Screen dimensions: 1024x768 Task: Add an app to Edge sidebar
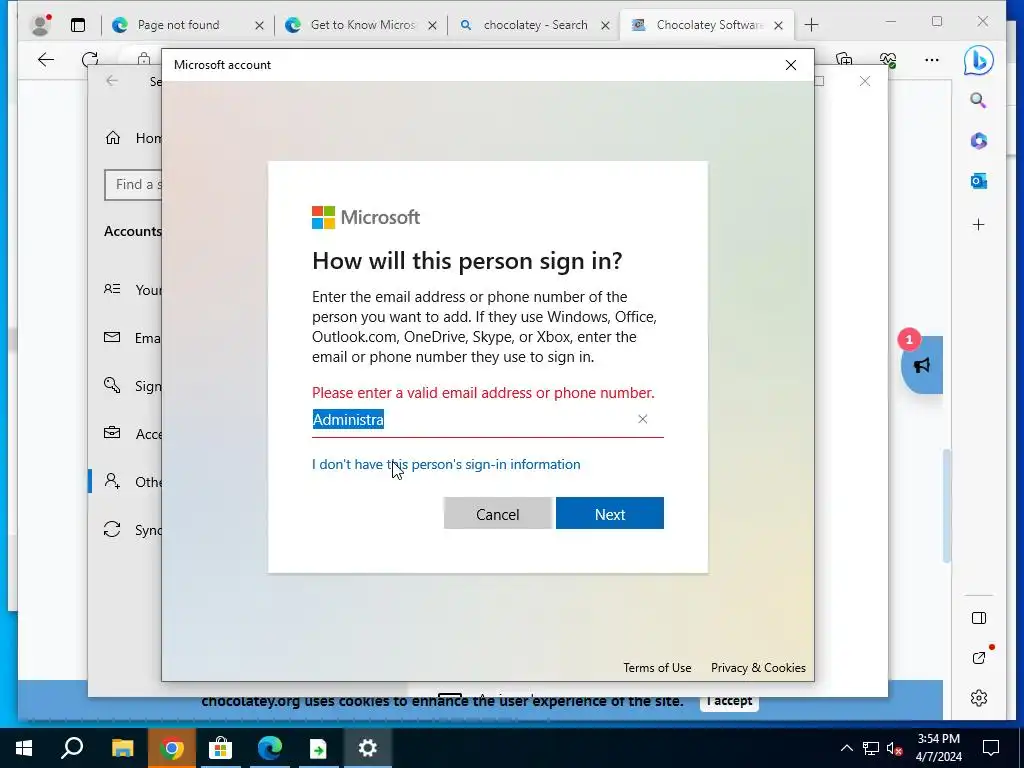(x=978, y=225)
